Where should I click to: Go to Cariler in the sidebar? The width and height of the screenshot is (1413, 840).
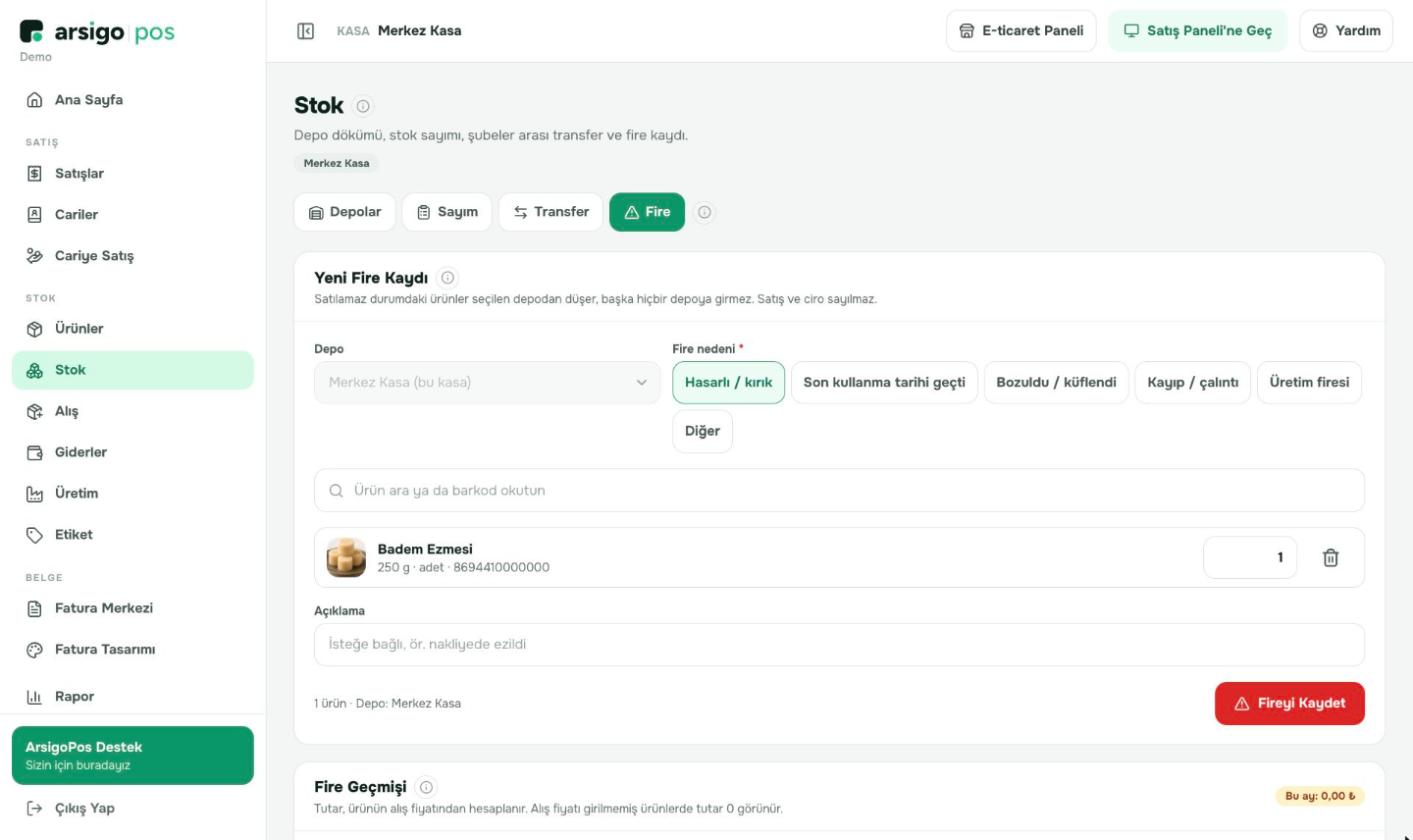click(133, 215)
